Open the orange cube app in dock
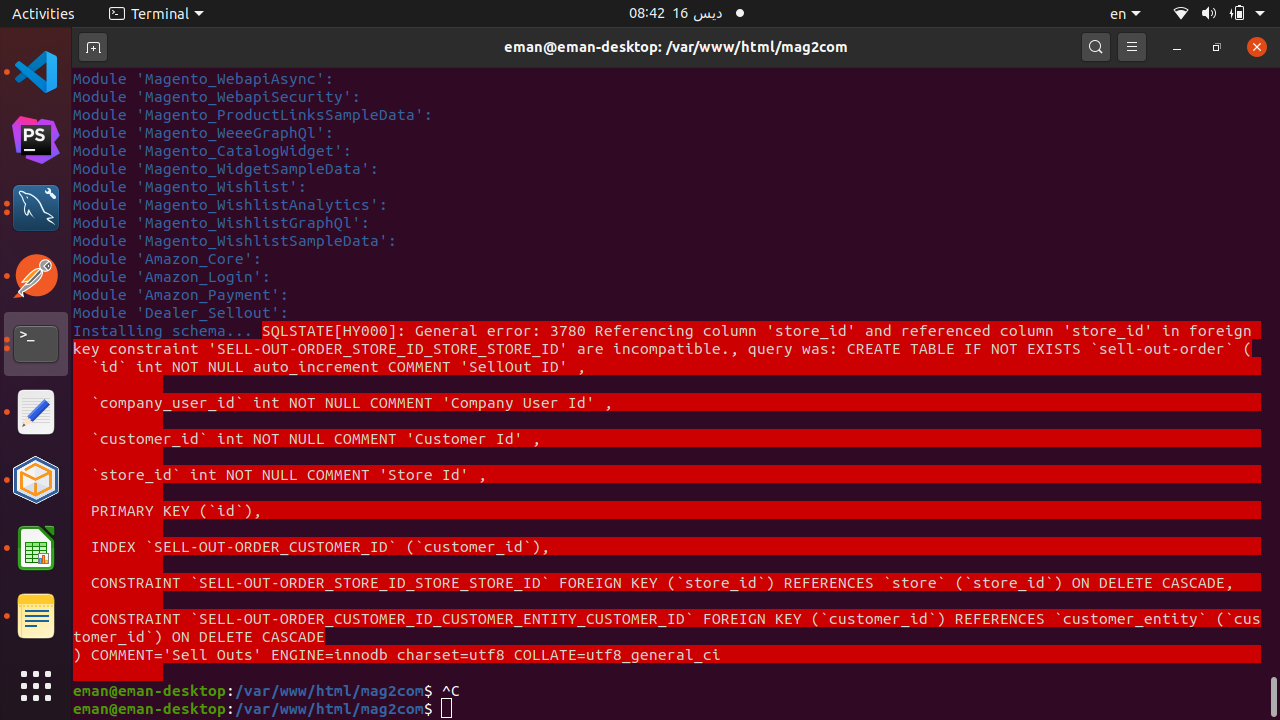The image size is (1280, 720). click(36, 481)
